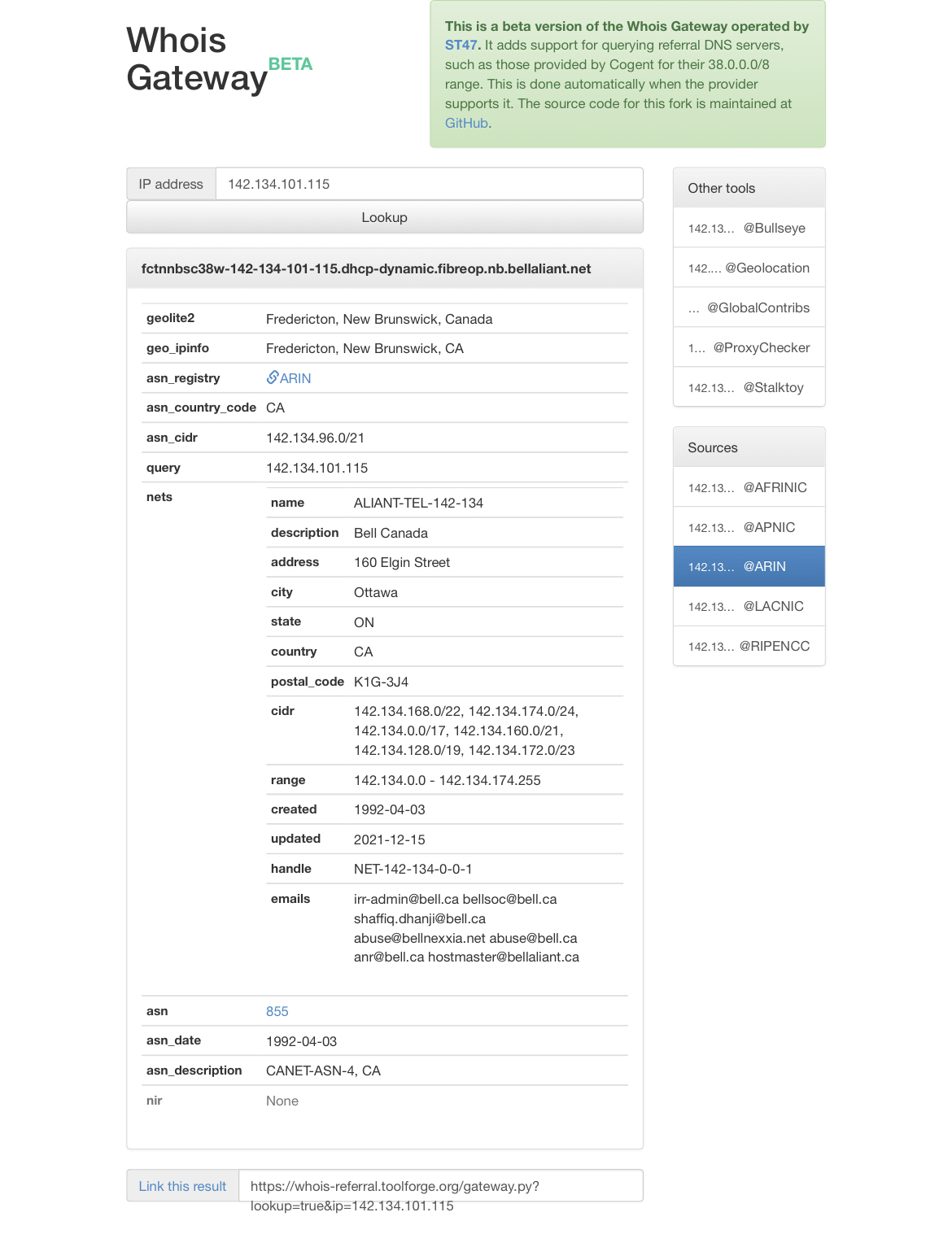The image size is (952, 1234).
Task: Click the postal code K1G-3J4
Action: (x=381, y=682)
